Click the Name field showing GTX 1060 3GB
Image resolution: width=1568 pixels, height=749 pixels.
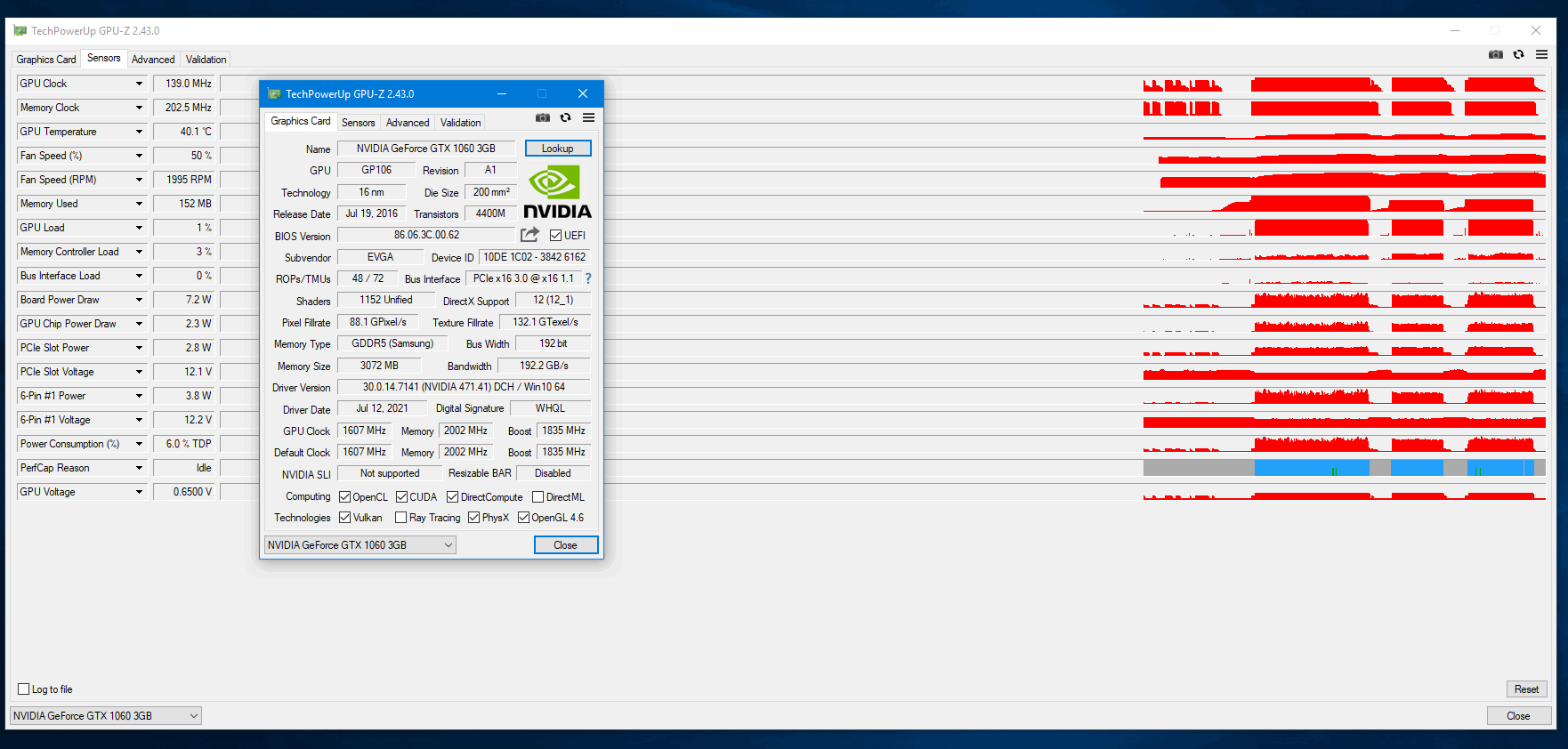point(426,149)
